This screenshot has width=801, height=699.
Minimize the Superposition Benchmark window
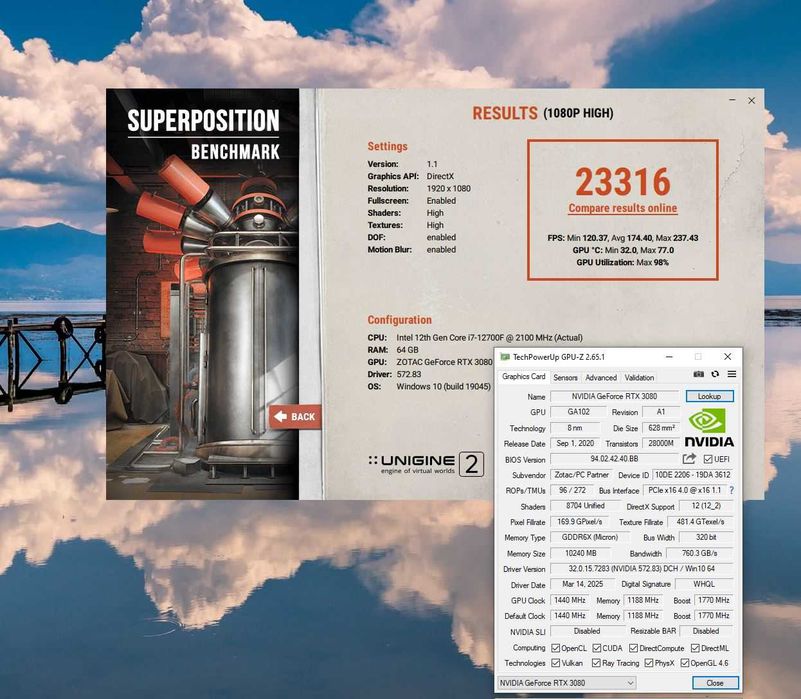tap(732, 100)
